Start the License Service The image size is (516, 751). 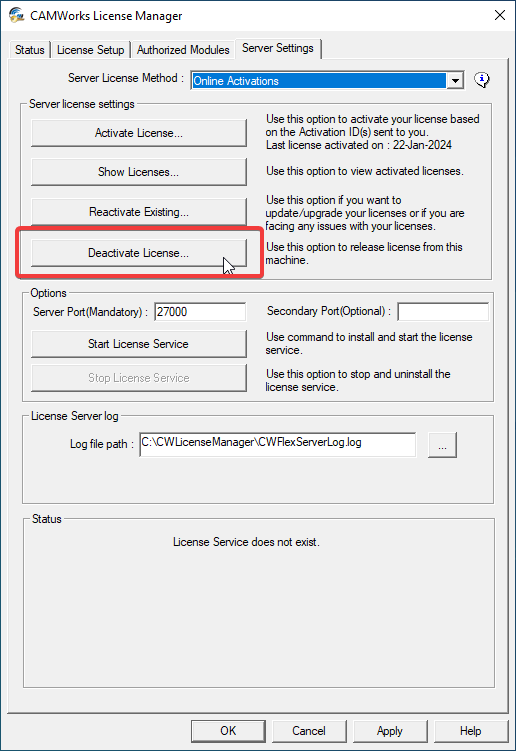coord(139,344)
